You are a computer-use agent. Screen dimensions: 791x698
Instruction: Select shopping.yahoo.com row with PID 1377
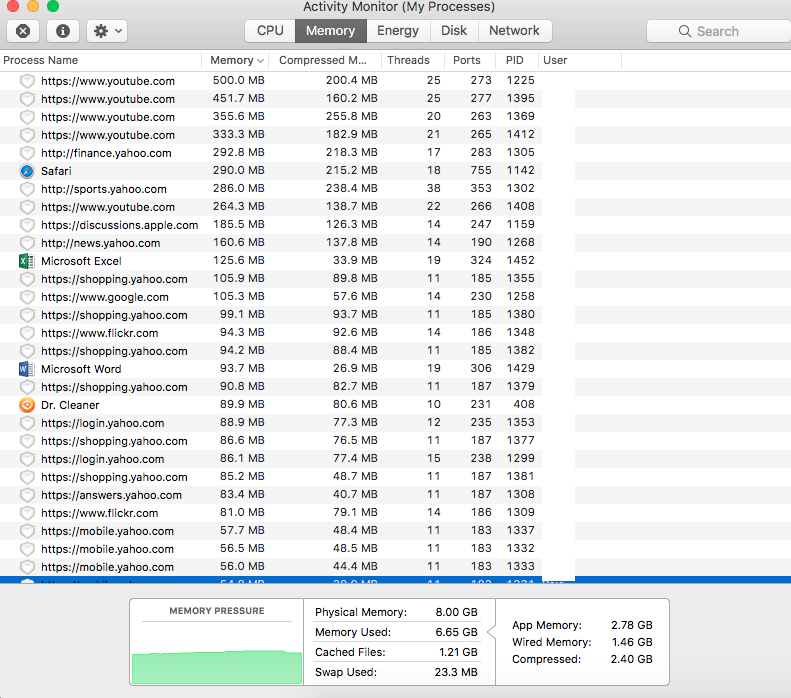click(396, 441)
